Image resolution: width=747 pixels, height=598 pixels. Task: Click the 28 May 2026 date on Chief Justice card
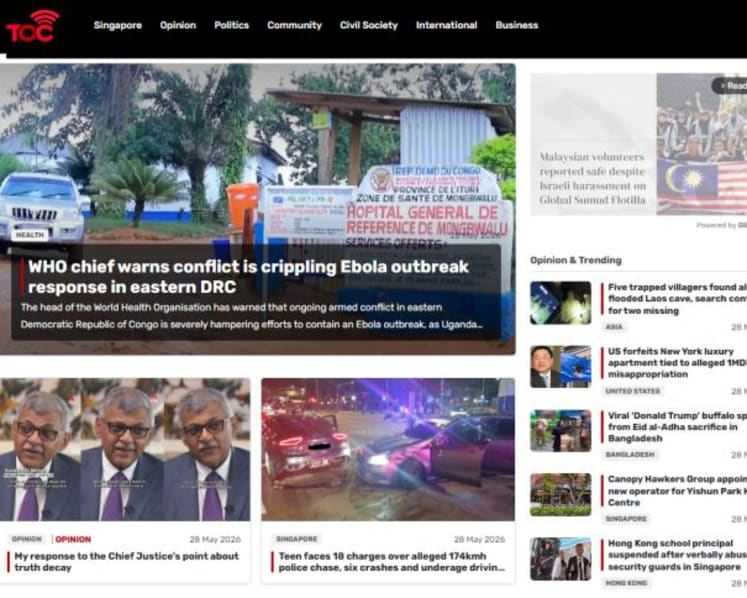click(215, 539)
